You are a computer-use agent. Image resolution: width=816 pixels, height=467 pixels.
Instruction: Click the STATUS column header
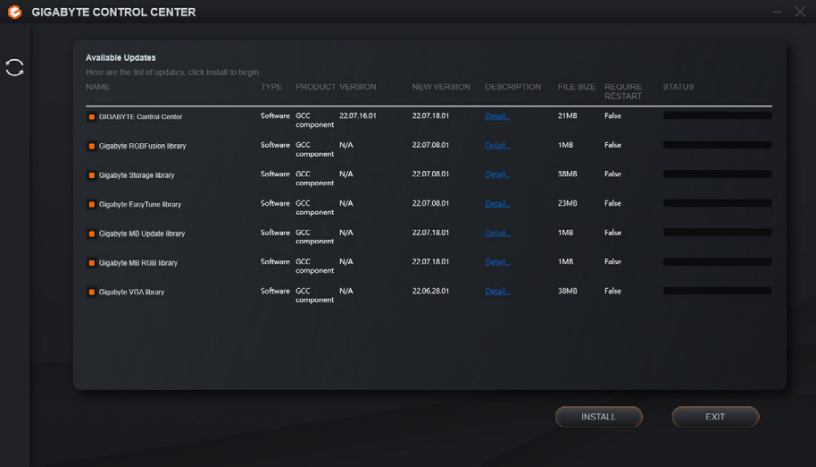pos(678,87)
